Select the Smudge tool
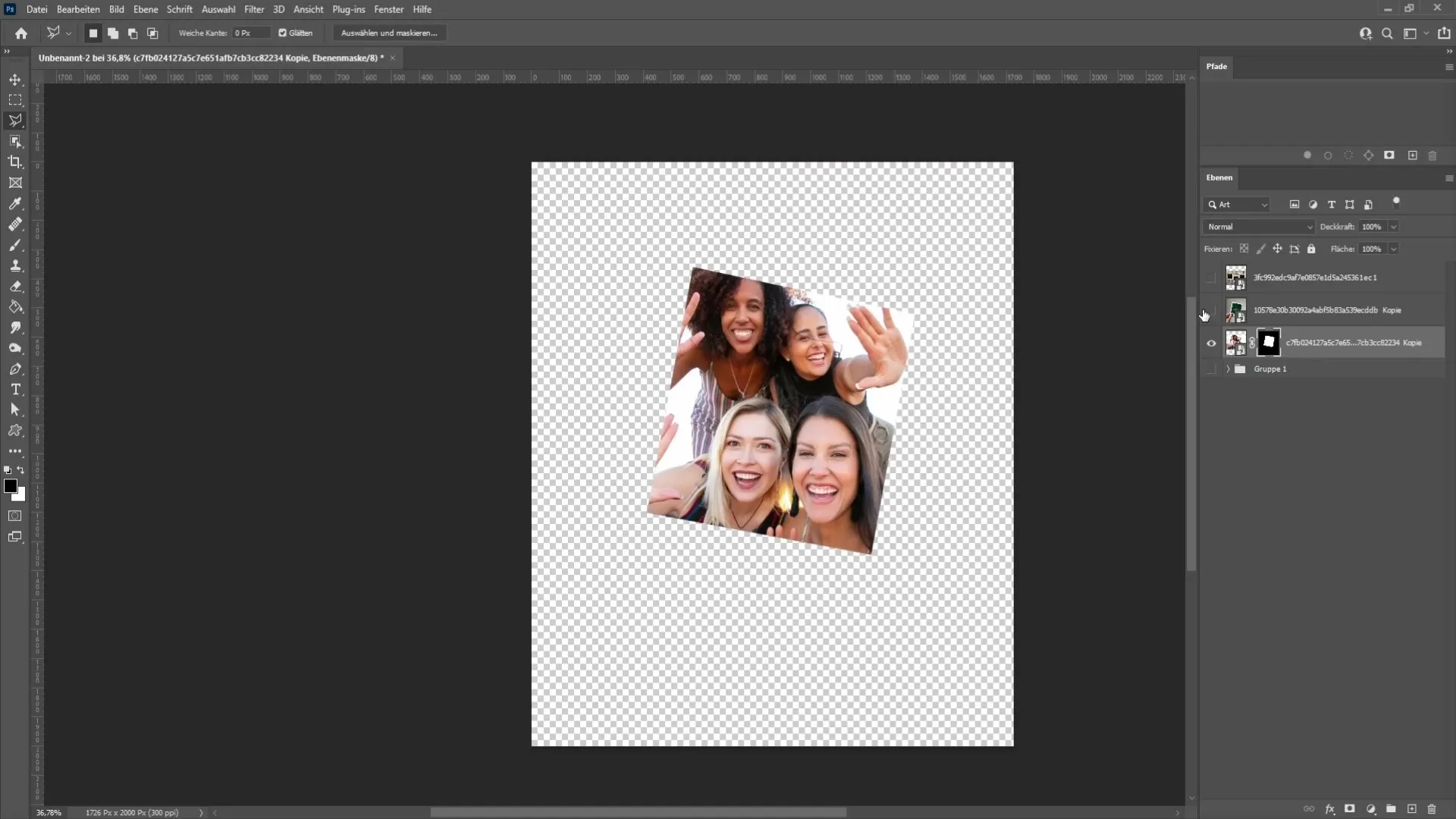 point(15,328)
